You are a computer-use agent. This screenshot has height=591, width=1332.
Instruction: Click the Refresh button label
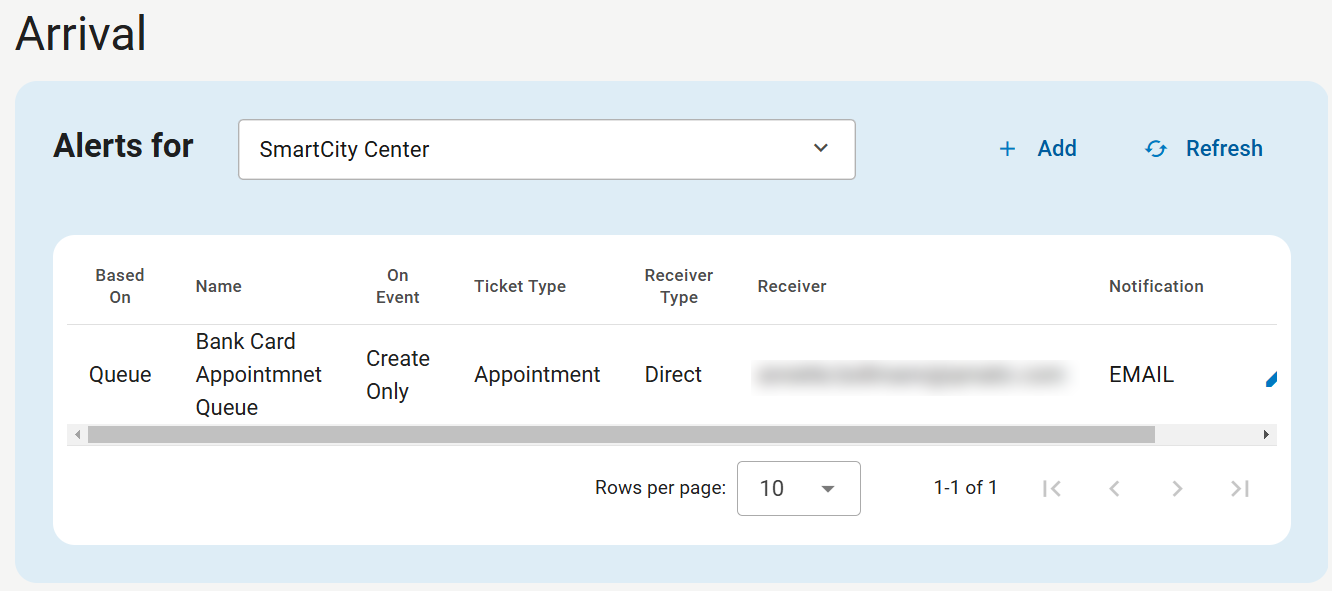1224,149
